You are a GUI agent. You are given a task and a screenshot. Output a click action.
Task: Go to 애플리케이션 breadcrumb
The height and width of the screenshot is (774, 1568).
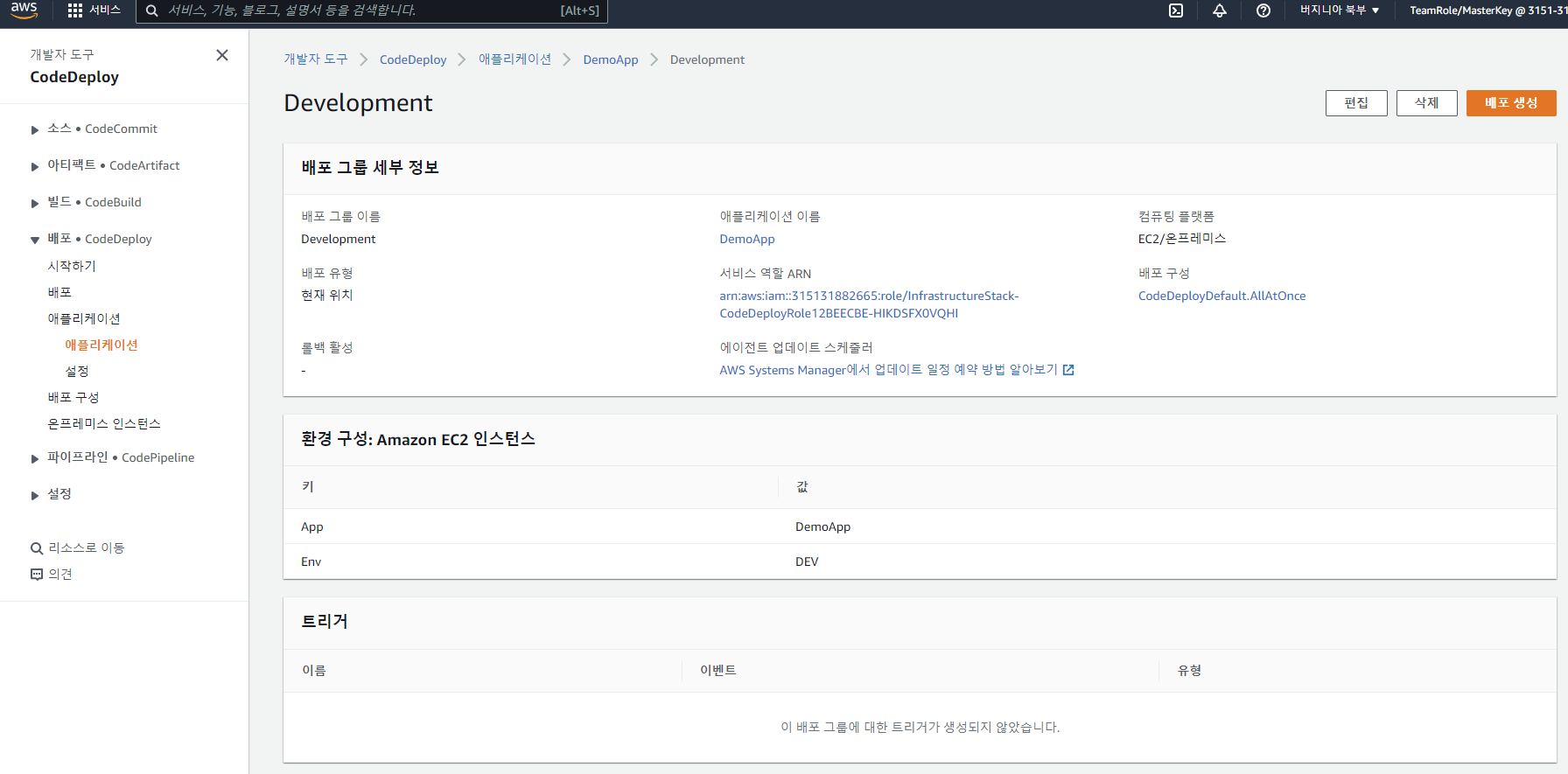click(515, 59)
